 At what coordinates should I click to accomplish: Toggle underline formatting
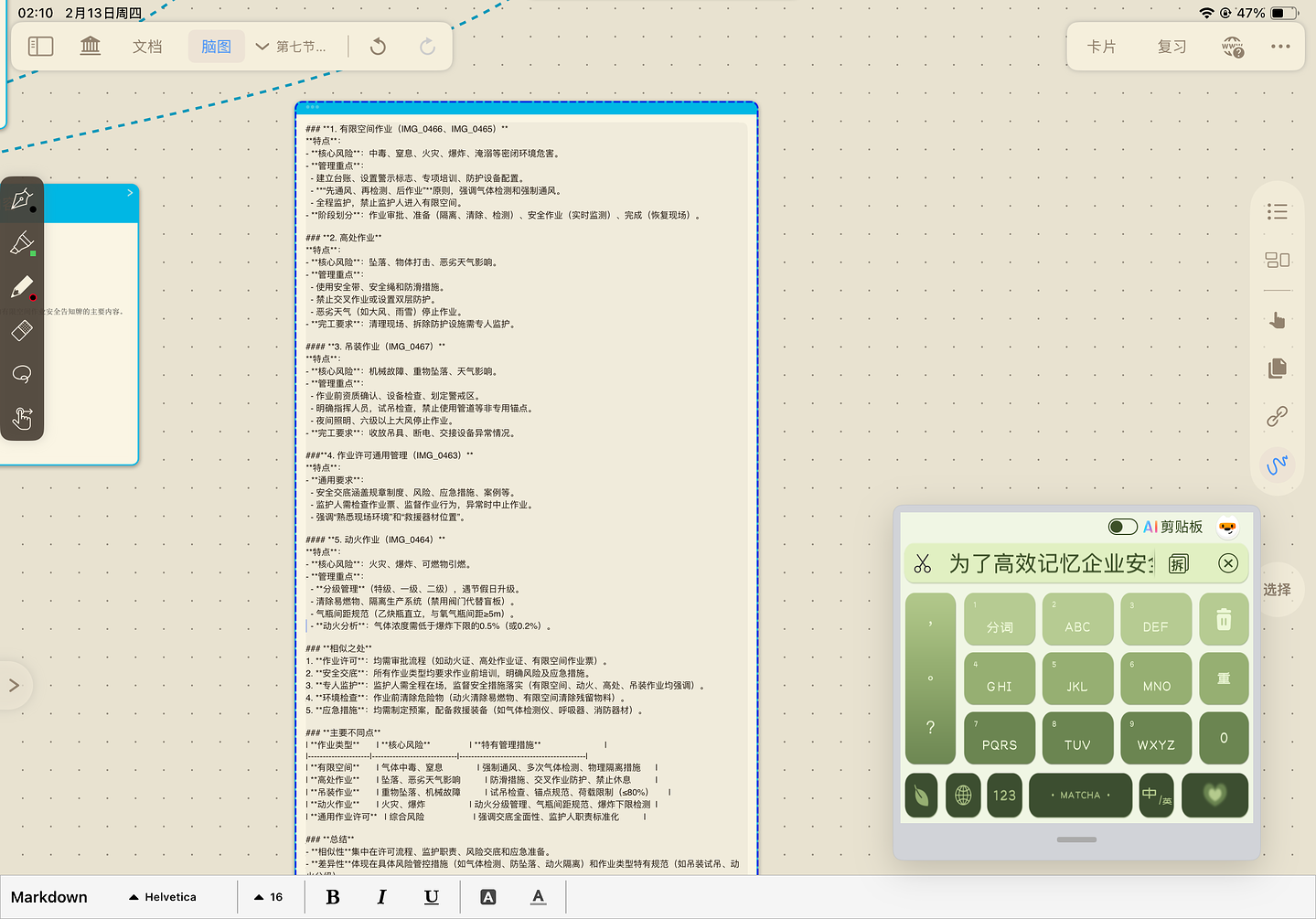432,897
